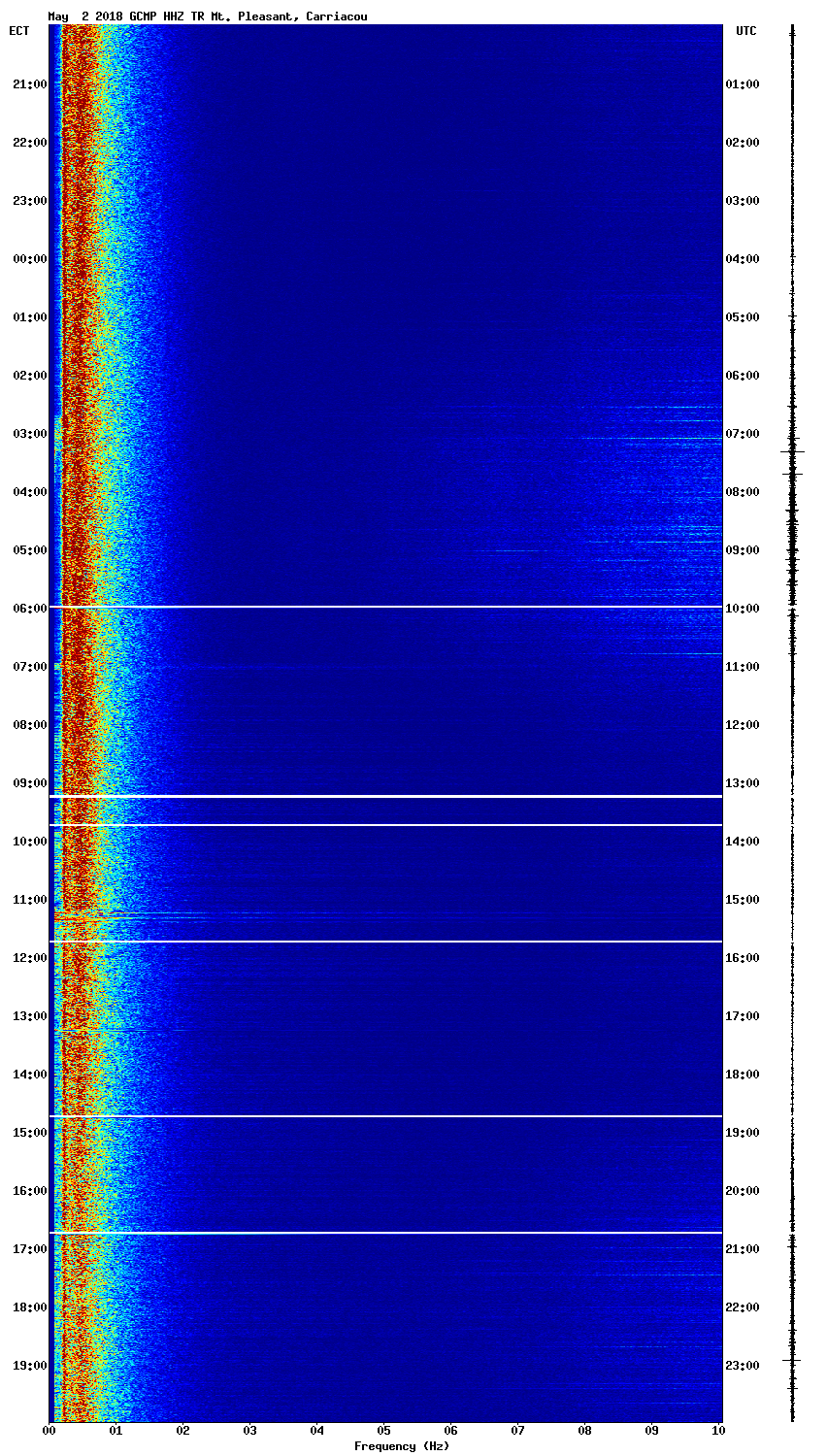Click 23:00 on the UTC time axis
This screenshot has width=827, height=1456.
tap(743, 1366)
